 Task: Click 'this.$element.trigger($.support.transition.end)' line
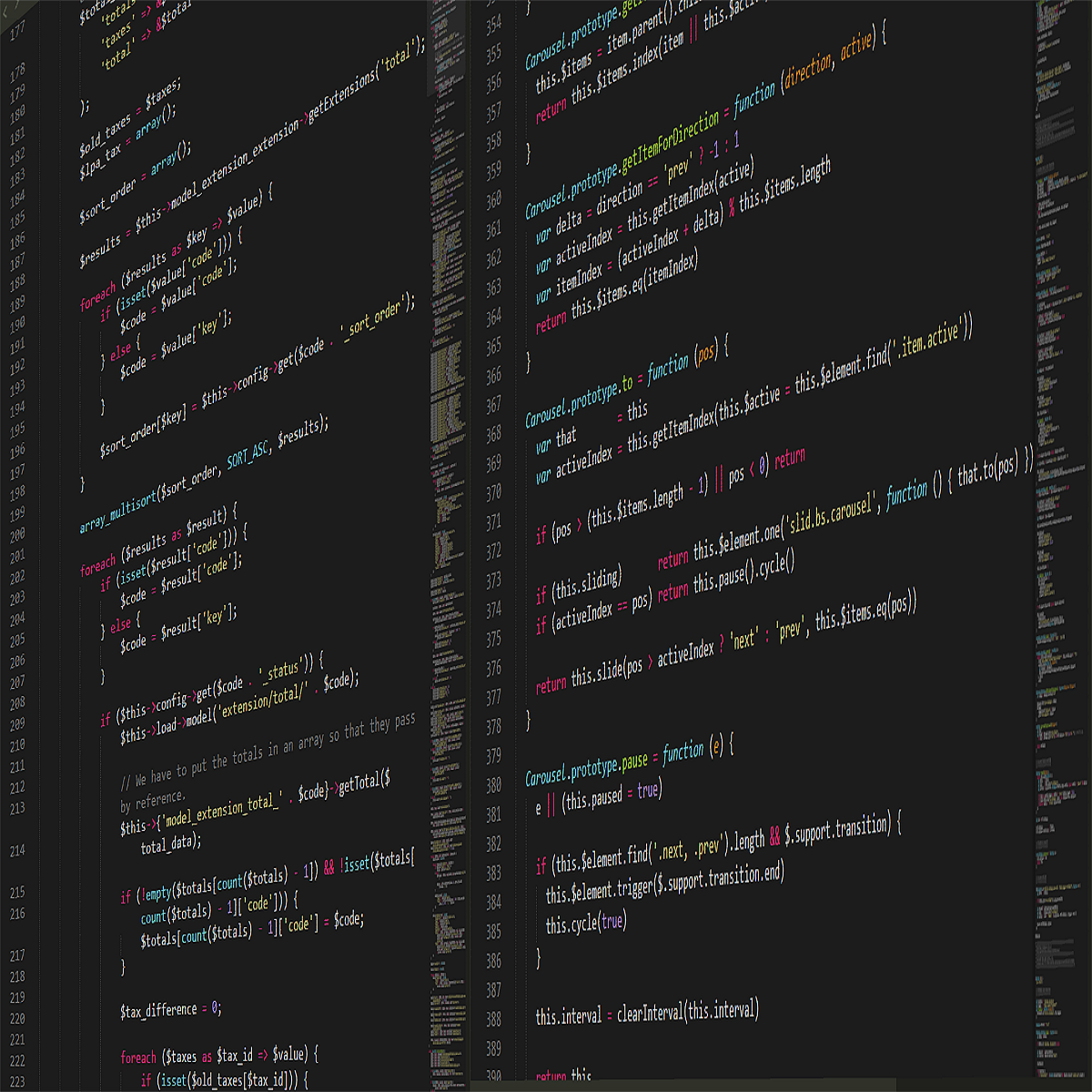pyautogui.click(x=664, y=884)
